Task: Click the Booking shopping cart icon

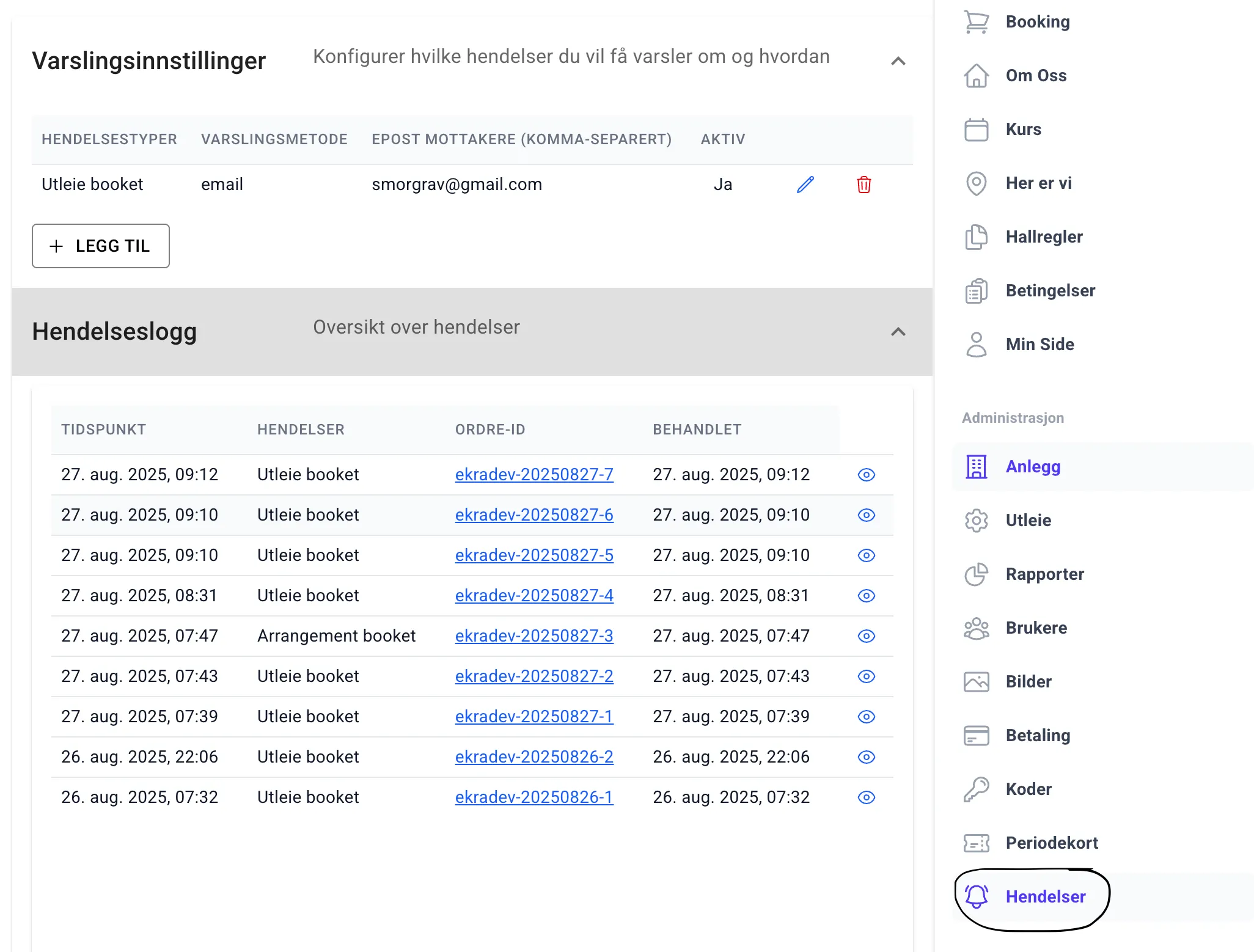Action: click(x=976, y=22)
